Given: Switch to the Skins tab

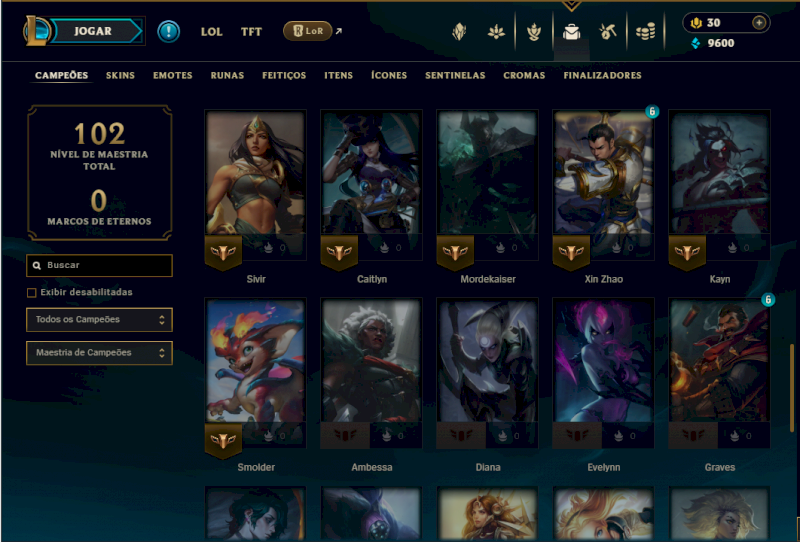Looking at the screenshot, I should pos(120,75).
